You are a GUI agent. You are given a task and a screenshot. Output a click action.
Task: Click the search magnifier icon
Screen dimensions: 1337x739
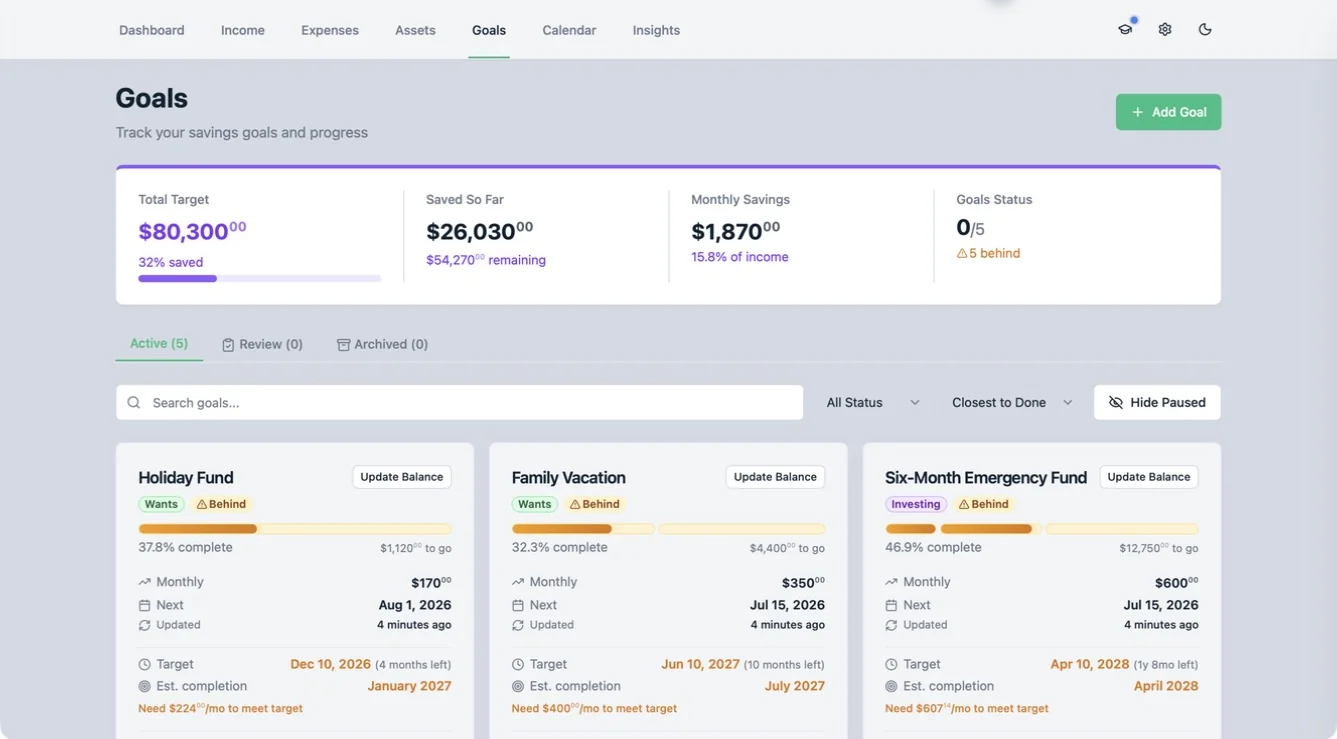(134, 403)
